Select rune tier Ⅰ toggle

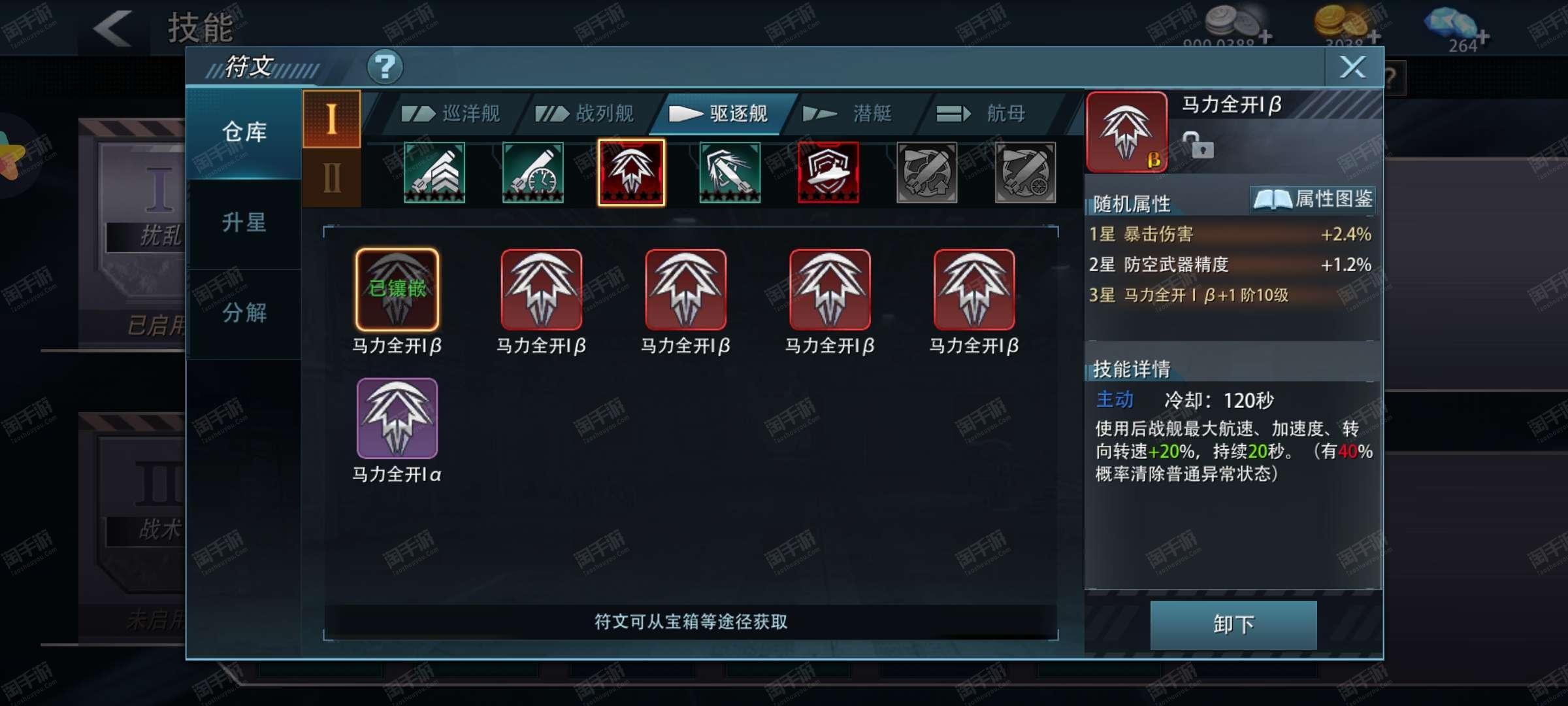tap(332, 119)
